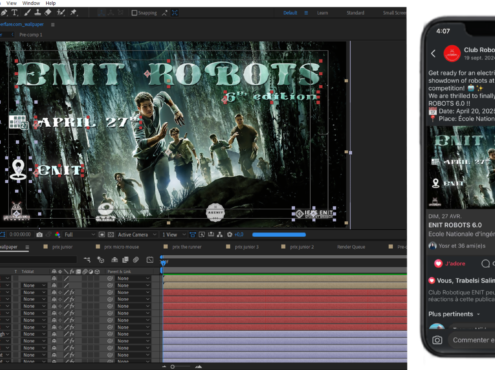Go back with the phone's arrow icon
Screen dimensions: 495x370
(433, 53)
